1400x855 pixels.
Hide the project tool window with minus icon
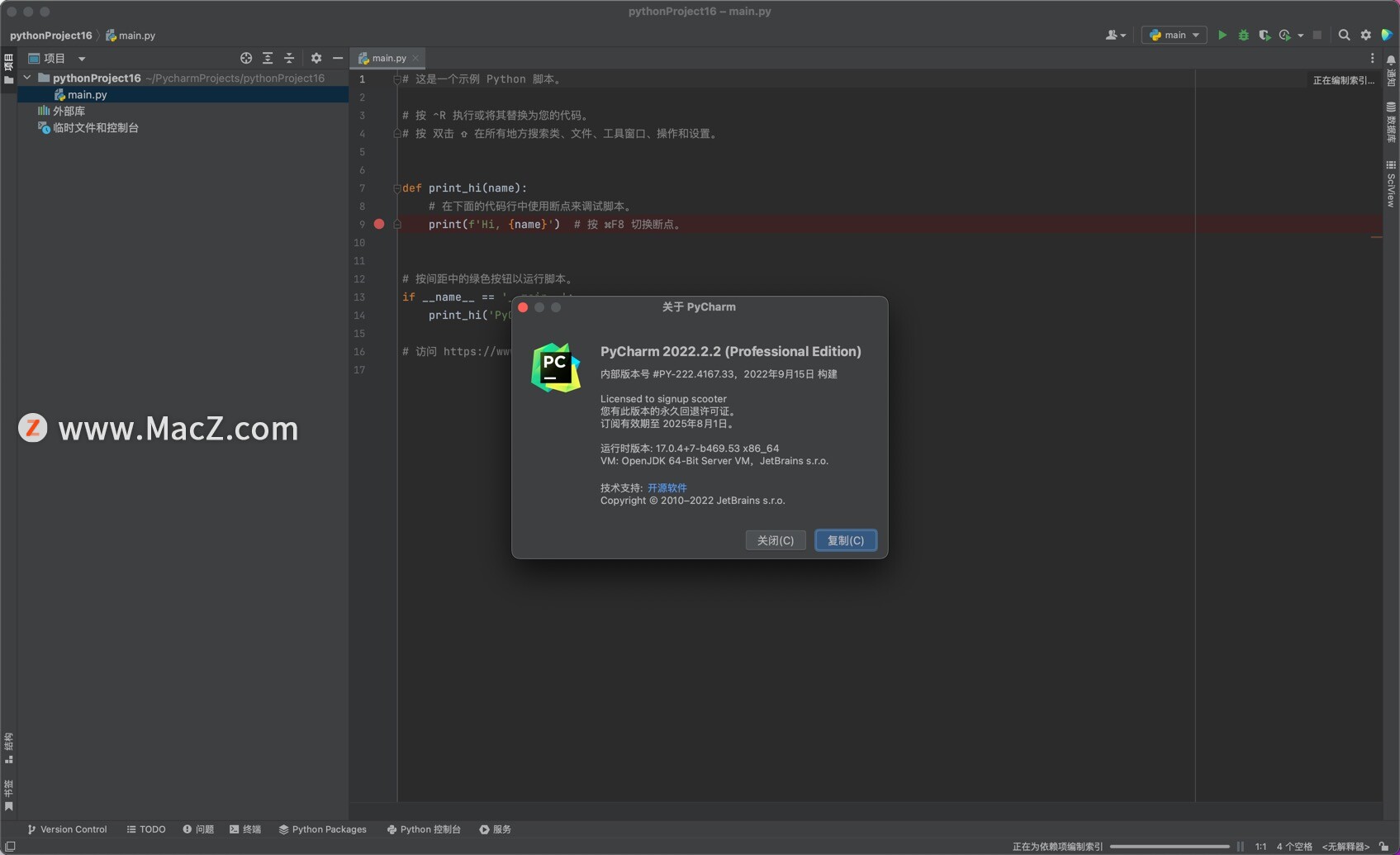click(338, 58)
